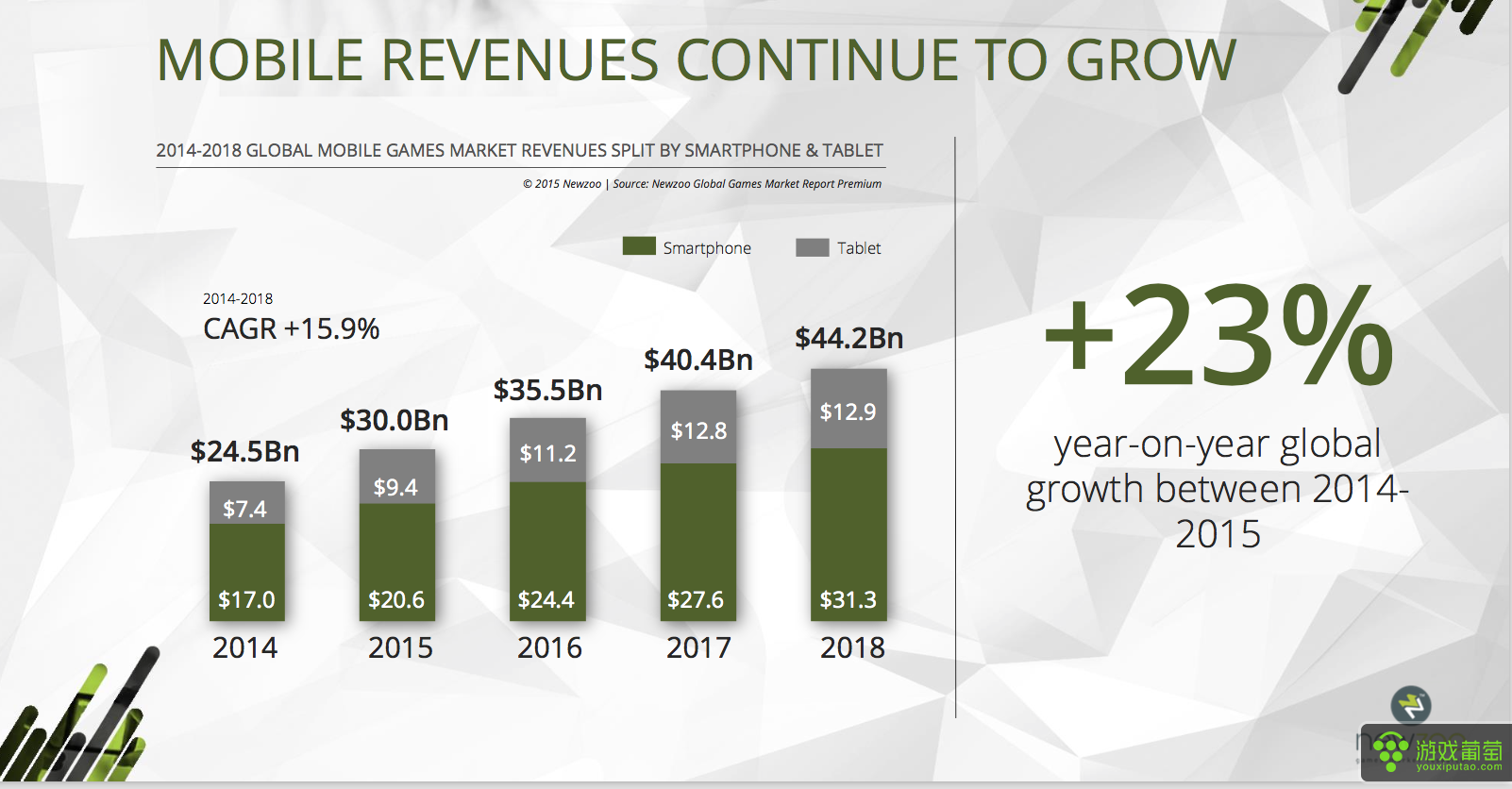Select the "year-on-year global growth" caption
The width and height of the screenshot is (1512, 789).
tap(1218, 489)
